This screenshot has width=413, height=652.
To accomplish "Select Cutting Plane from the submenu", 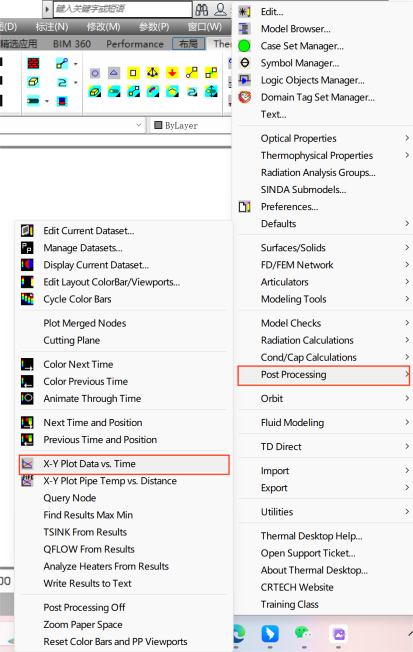I will [x=72, y=340].
